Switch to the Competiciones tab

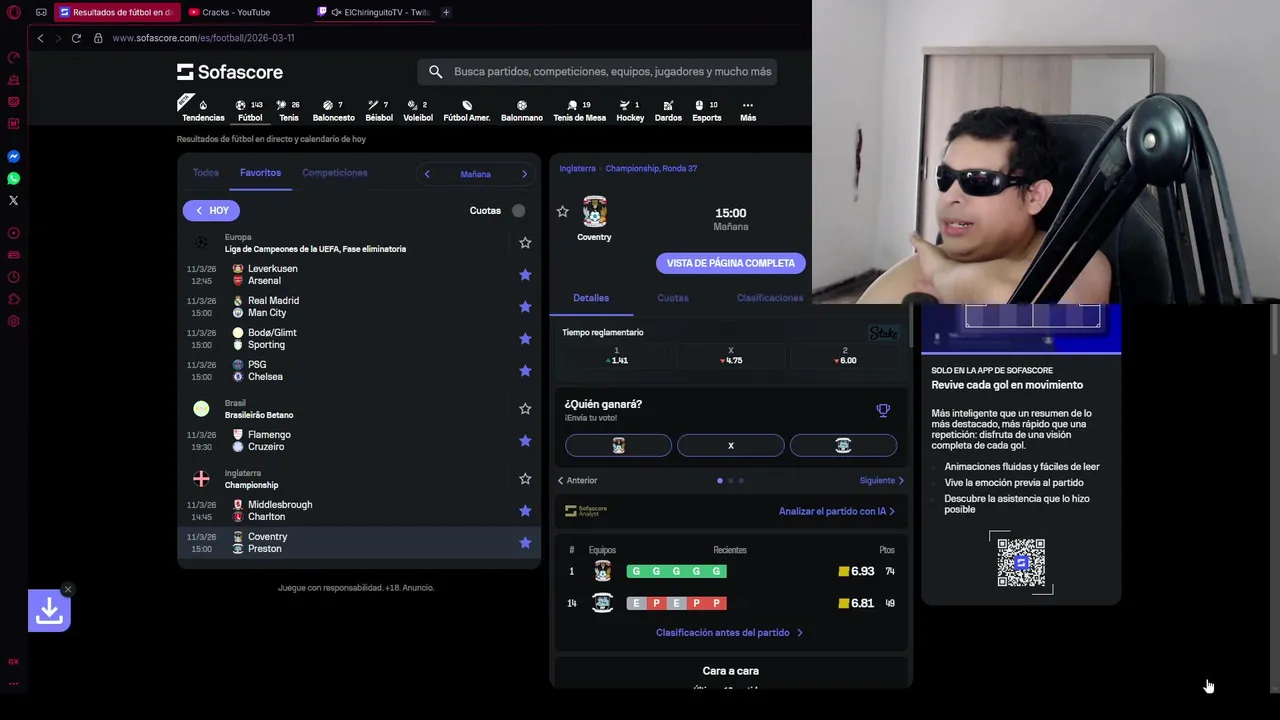coord(335,173)
